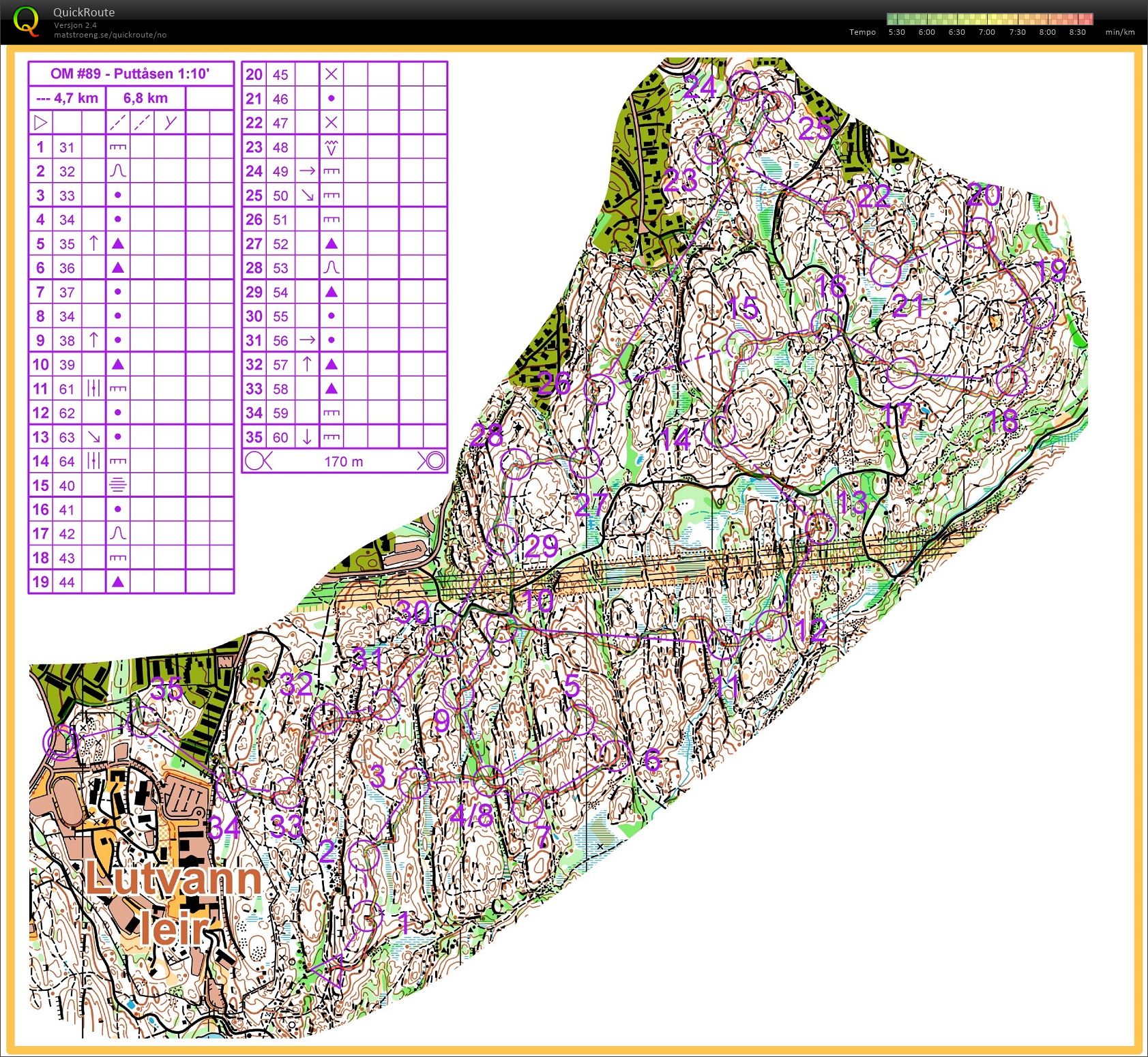Select control circle 13 on the map

[x=820, y=526]
